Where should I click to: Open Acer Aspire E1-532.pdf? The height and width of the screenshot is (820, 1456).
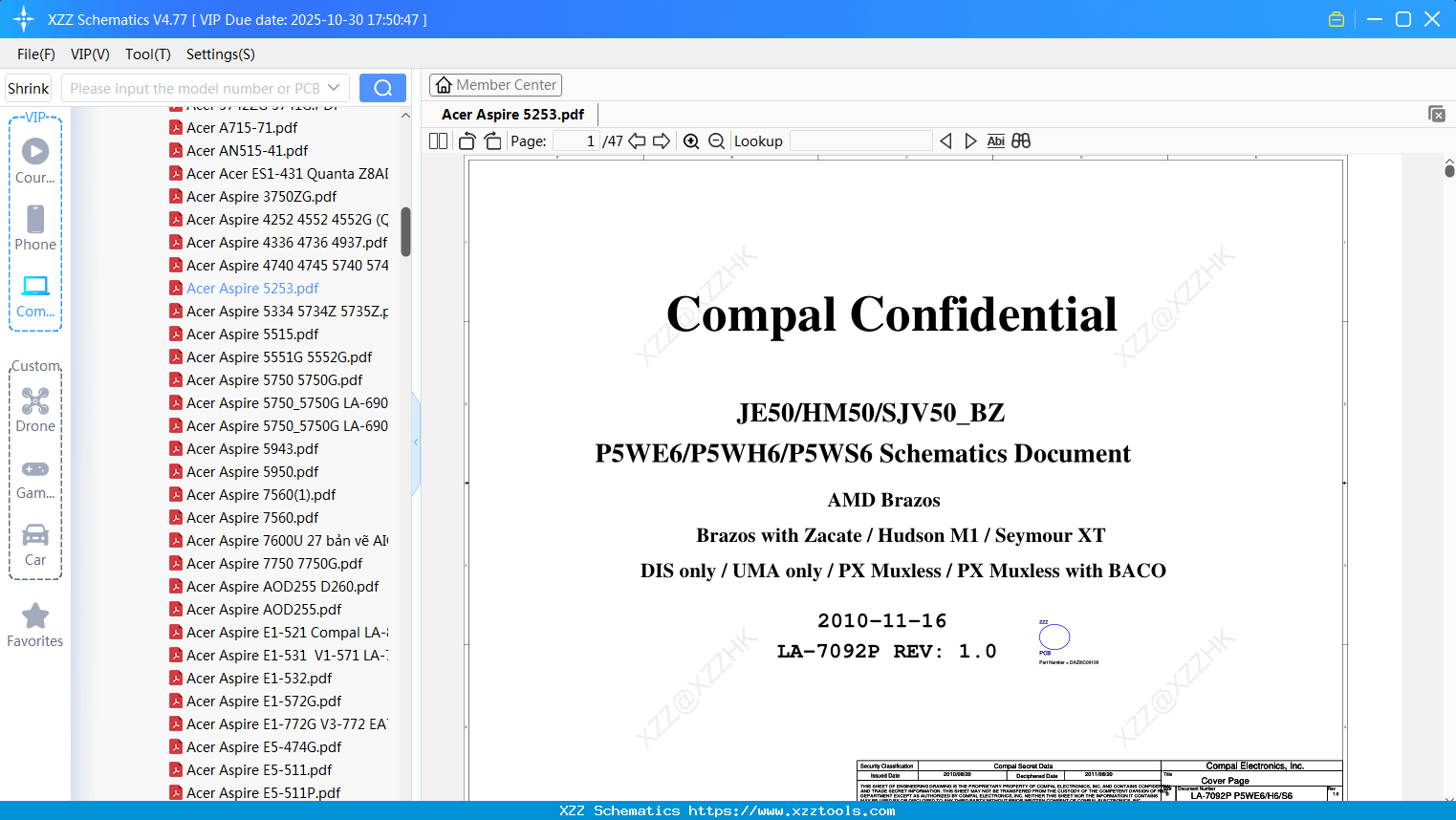click(259, 678)
